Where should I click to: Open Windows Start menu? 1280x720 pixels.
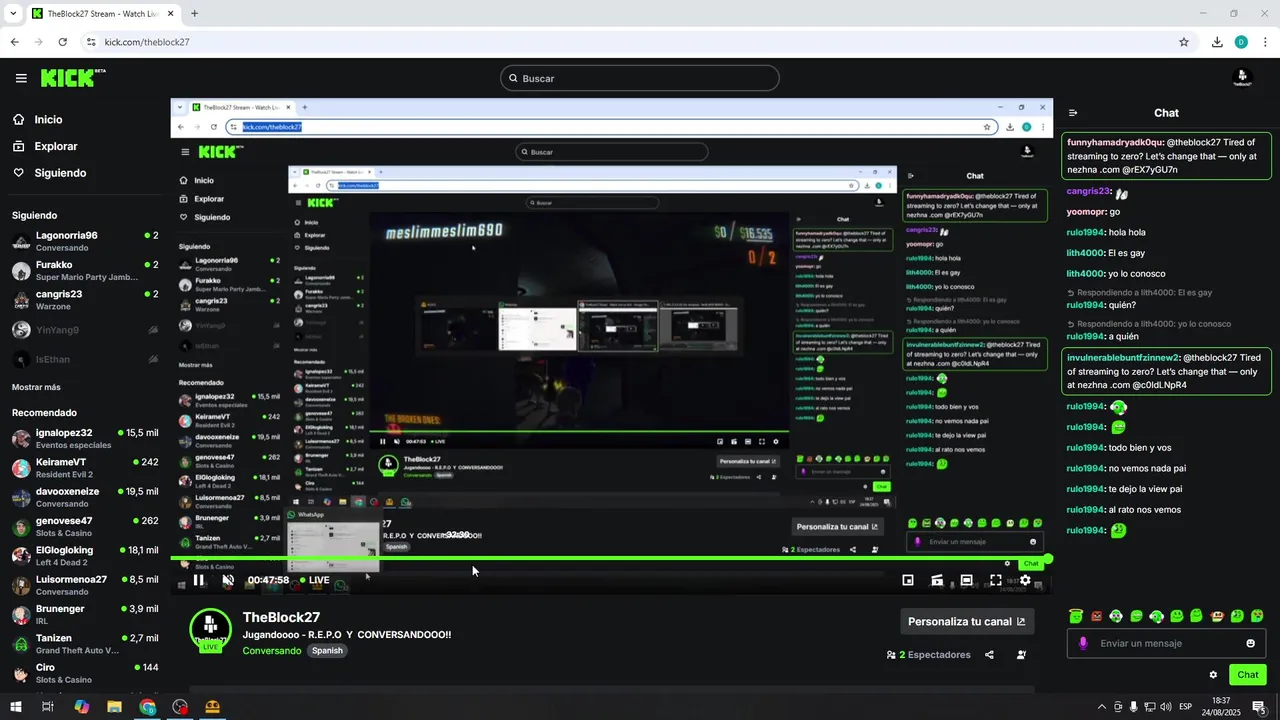click(x=15, y=707)
